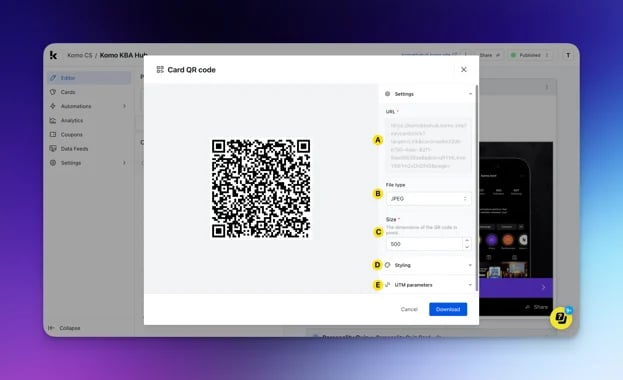Open the T user avatar menu
The height and width of the screenshot is (380, 623).
click(568, 55)
